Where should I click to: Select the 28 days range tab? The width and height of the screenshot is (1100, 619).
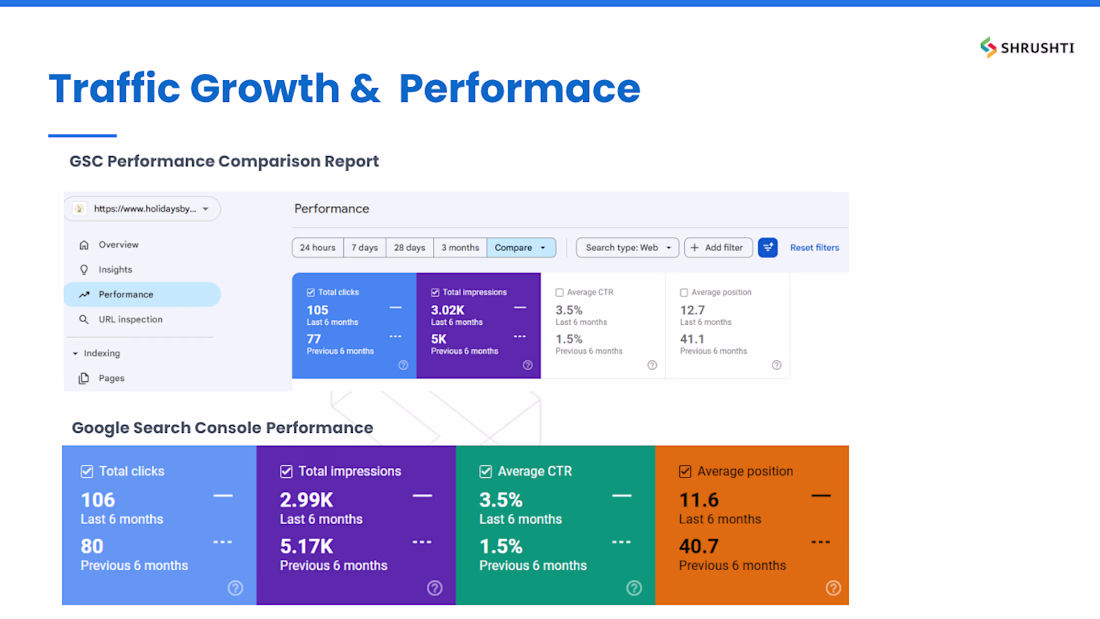tap(410, 248)
